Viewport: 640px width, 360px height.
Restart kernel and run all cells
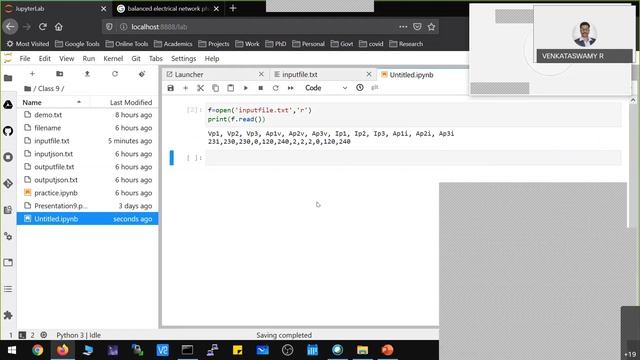291,88
